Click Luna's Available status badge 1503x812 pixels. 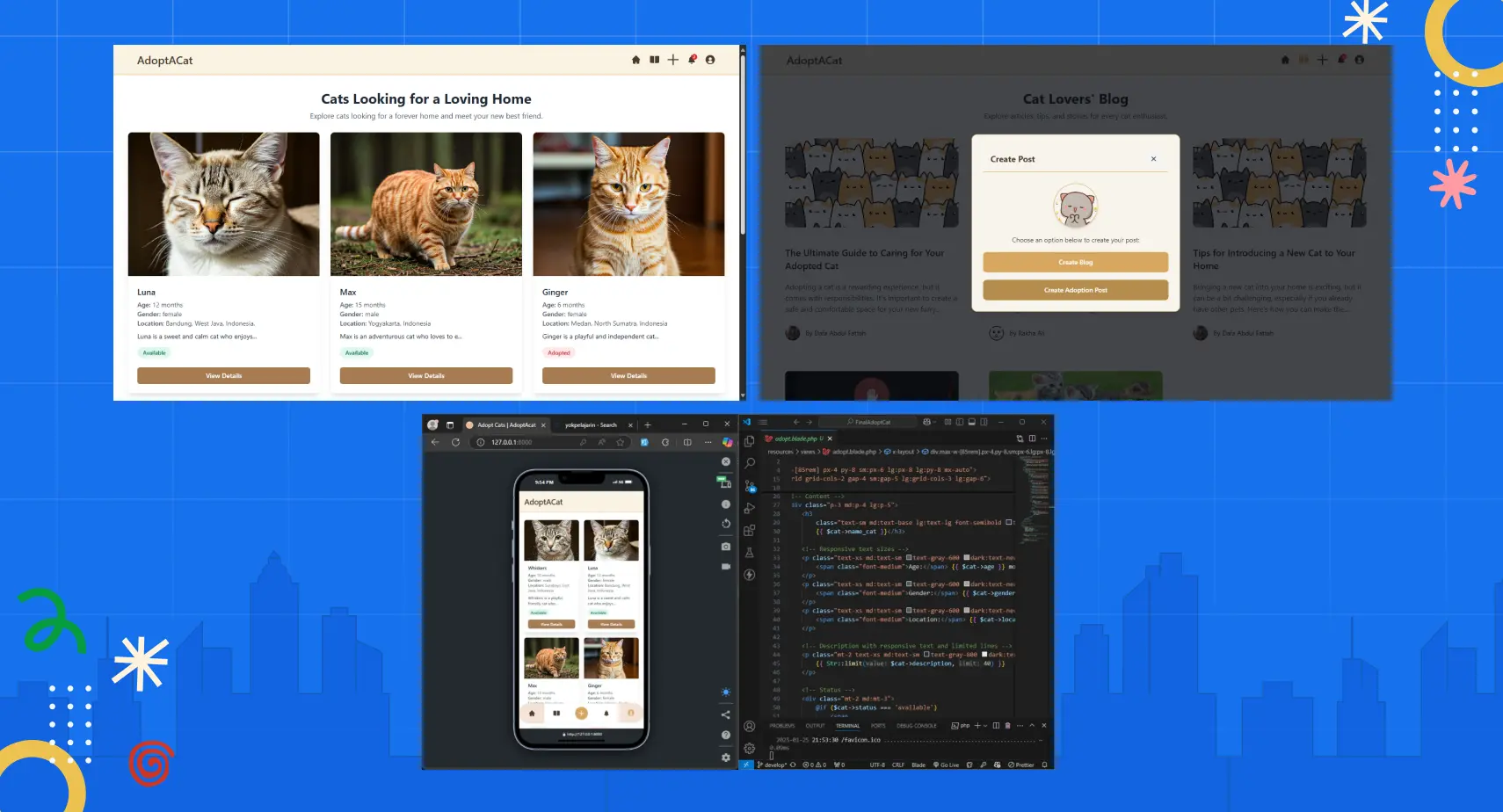155,352
